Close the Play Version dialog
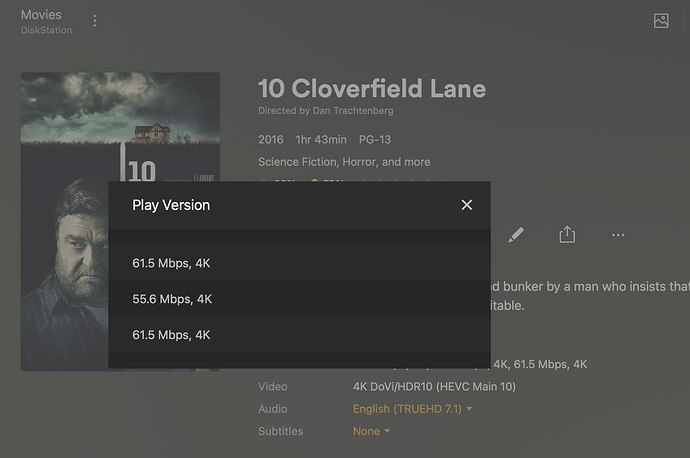690x458 pixels. (466, 205)
